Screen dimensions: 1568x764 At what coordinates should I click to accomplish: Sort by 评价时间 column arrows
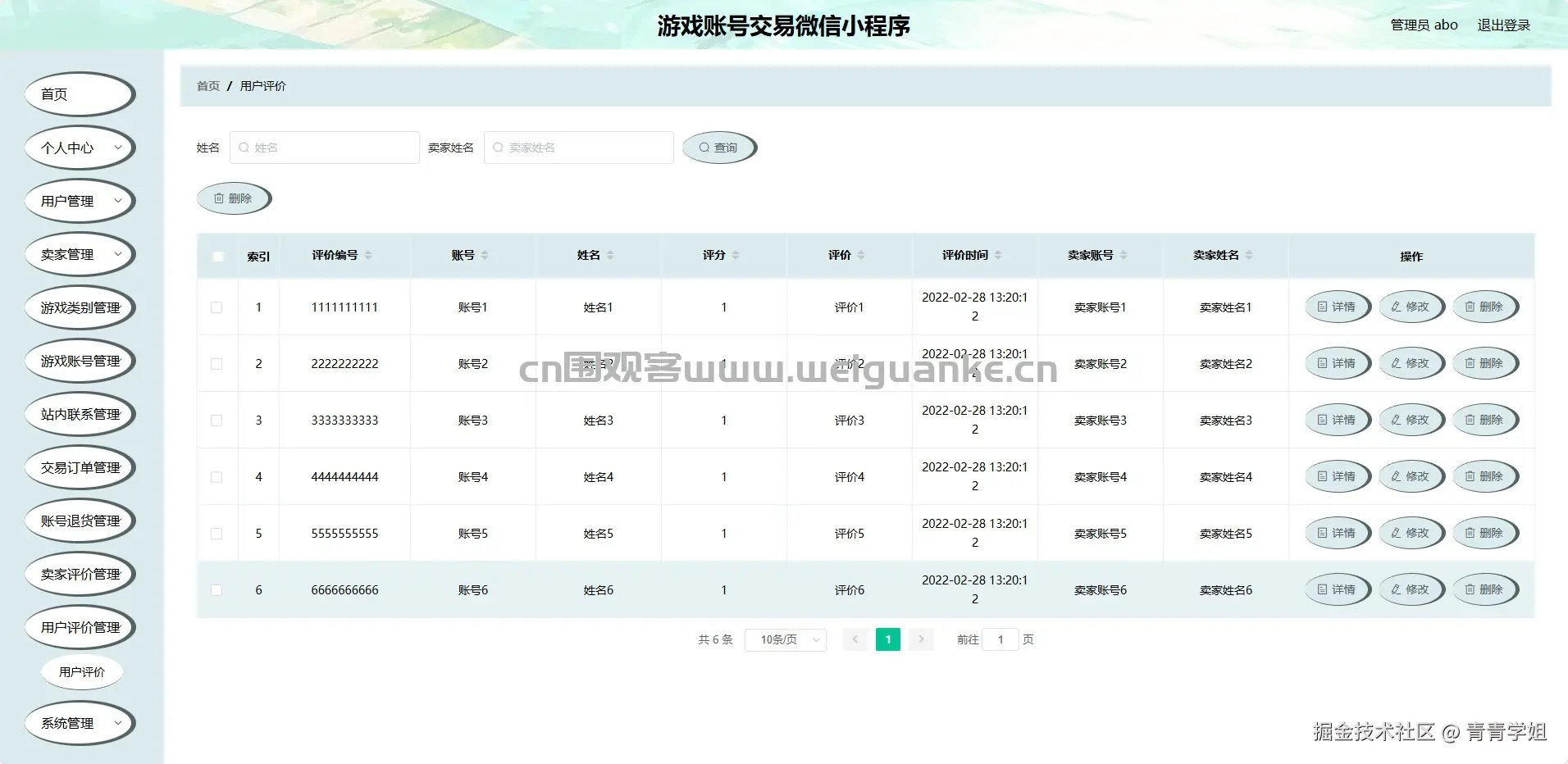click(998, 255)
